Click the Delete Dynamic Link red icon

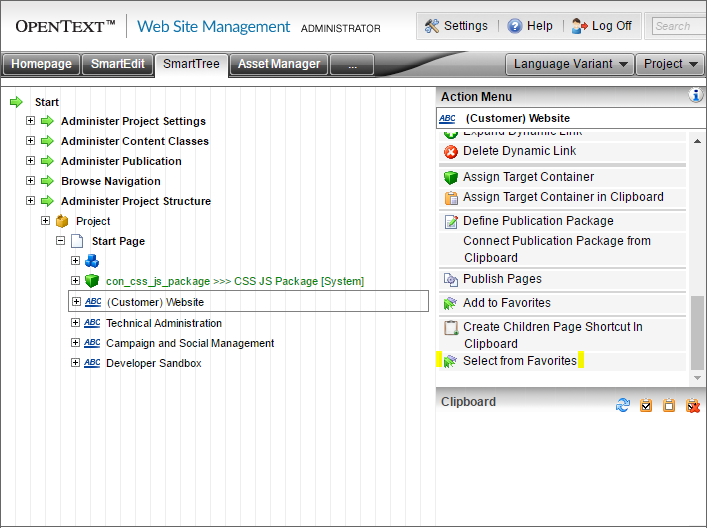coord(450,152)
